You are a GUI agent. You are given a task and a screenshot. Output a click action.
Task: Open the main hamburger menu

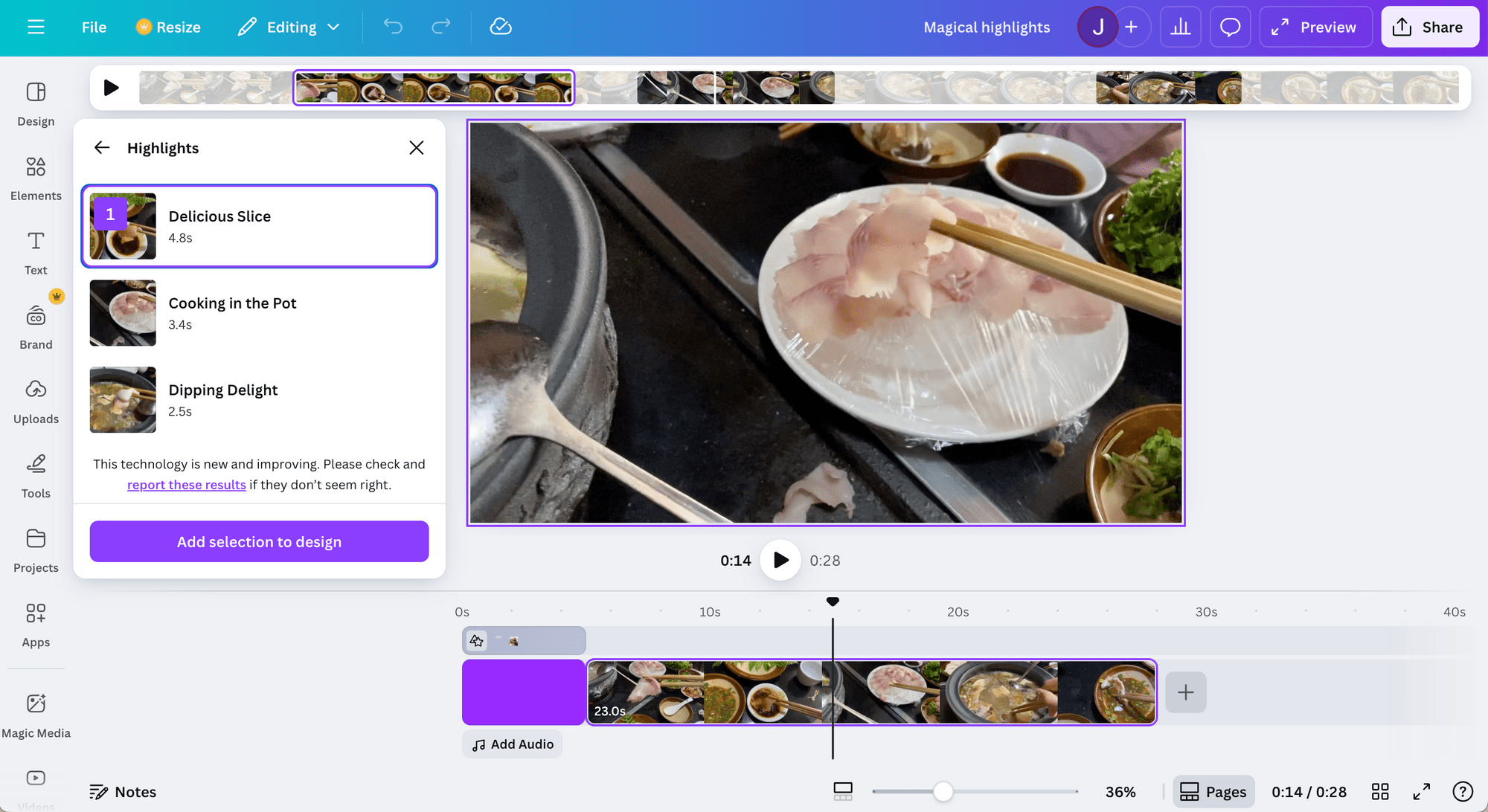coord(36,27)
